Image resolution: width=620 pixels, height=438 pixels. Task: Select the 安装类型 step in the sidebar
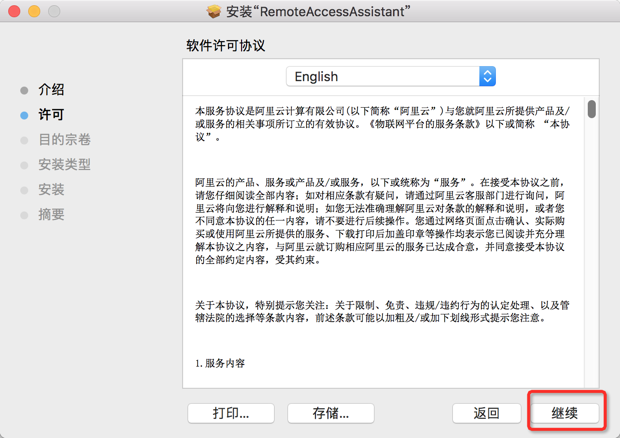click(64, 164)
